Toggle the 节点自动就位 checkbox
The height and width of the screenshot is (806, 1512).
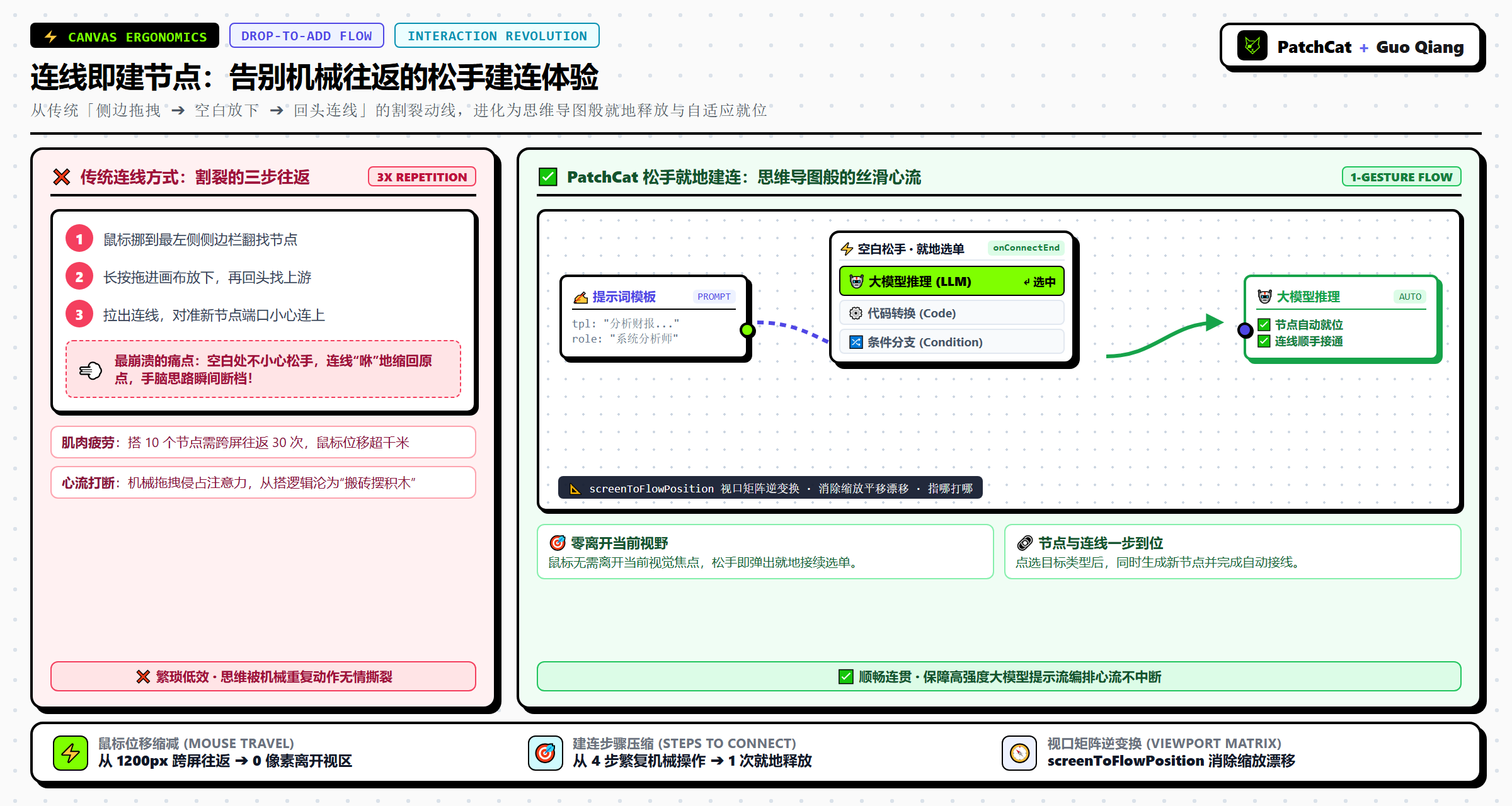tap(1264, 325)
